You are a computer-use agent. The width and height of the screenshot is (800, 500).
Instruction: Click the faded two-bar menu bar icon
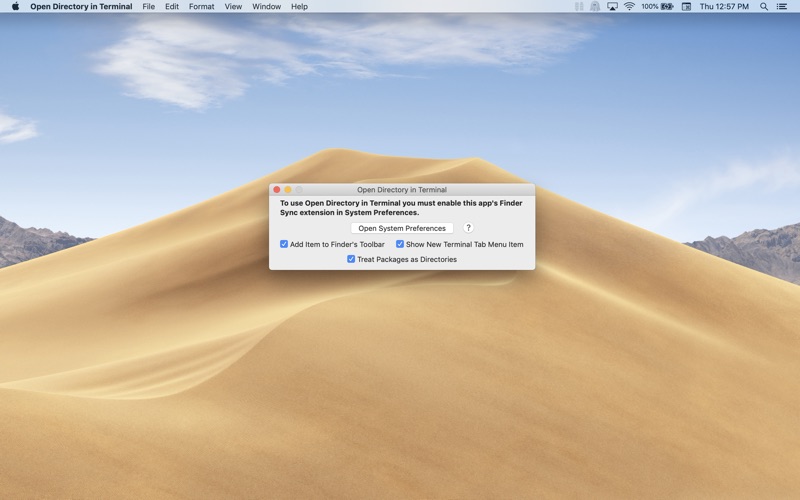(x=579, y=7)
